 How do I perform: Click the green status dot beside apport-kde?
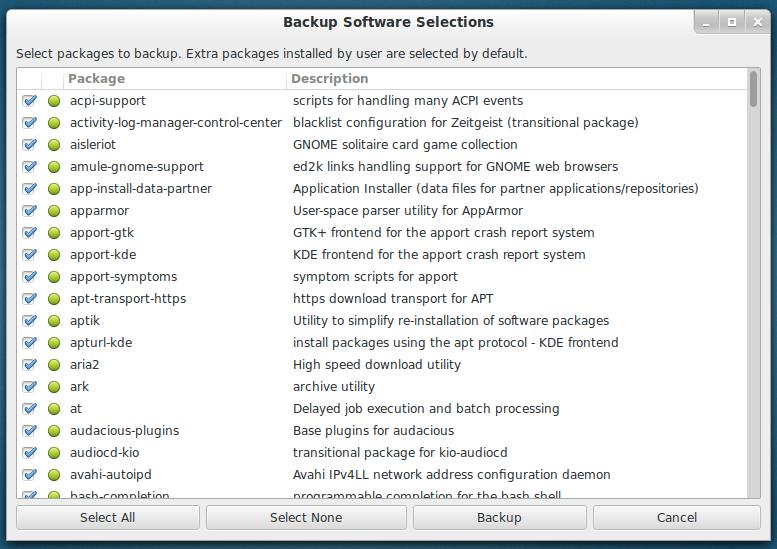54,255
